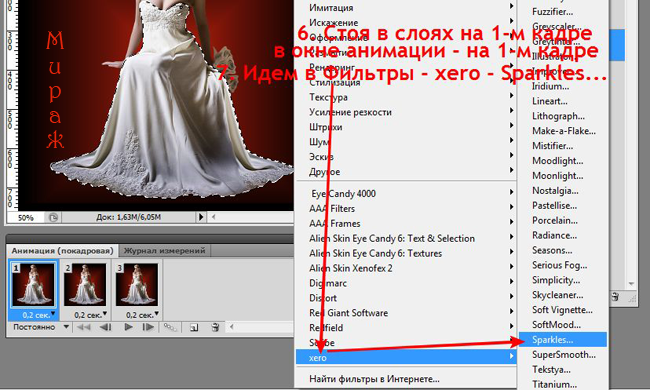Expand the document info arrow menu
650x390 pixels.
201,217
